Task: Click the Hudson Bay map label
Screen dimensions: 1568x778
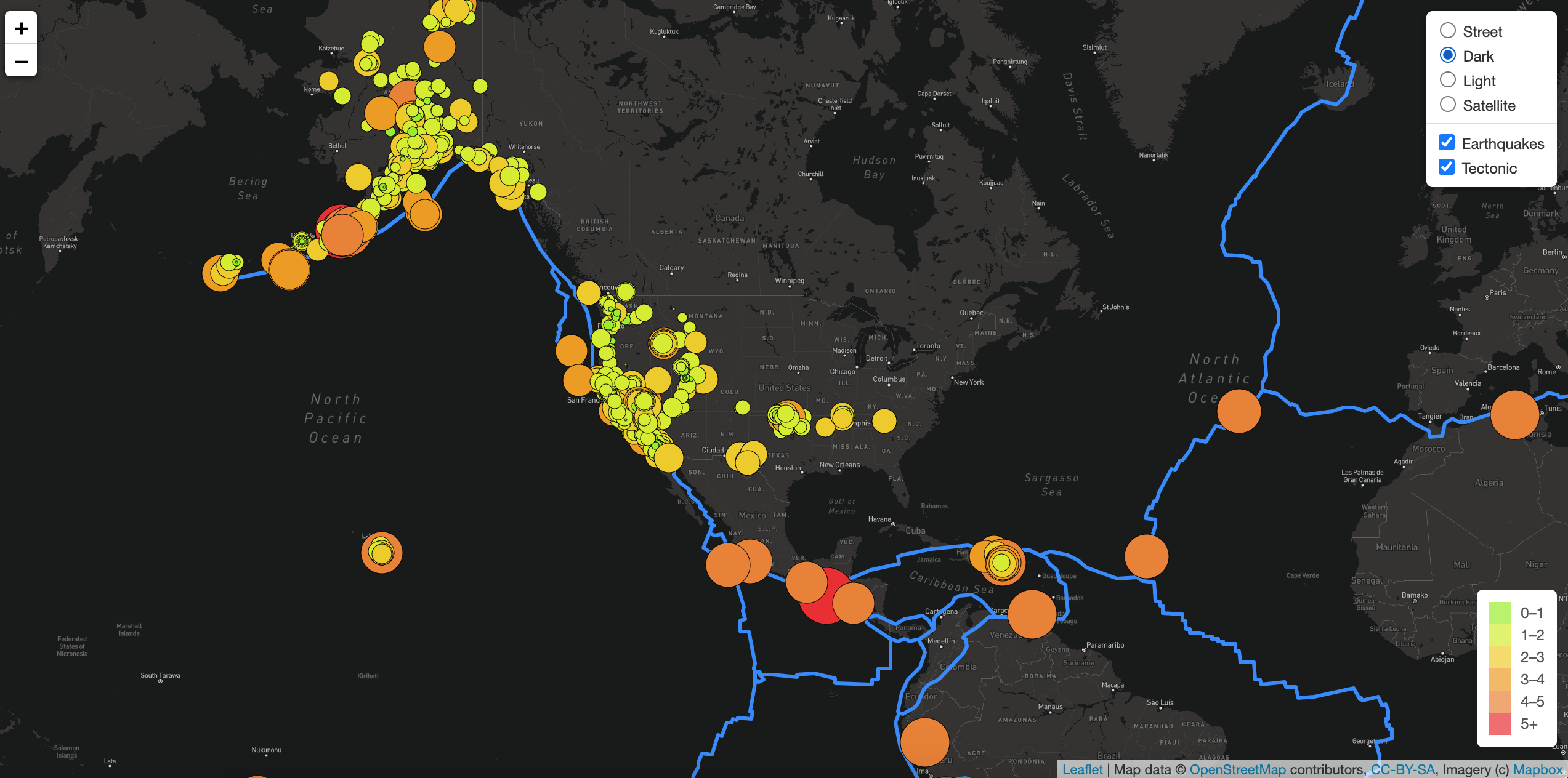Action: tap(874, 167)
